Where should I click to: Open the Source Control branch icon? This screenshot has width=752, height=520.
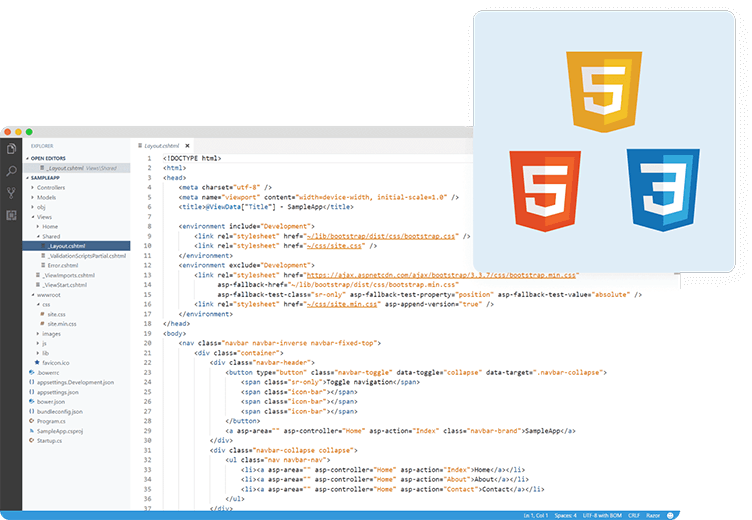[x=11, y=193]
